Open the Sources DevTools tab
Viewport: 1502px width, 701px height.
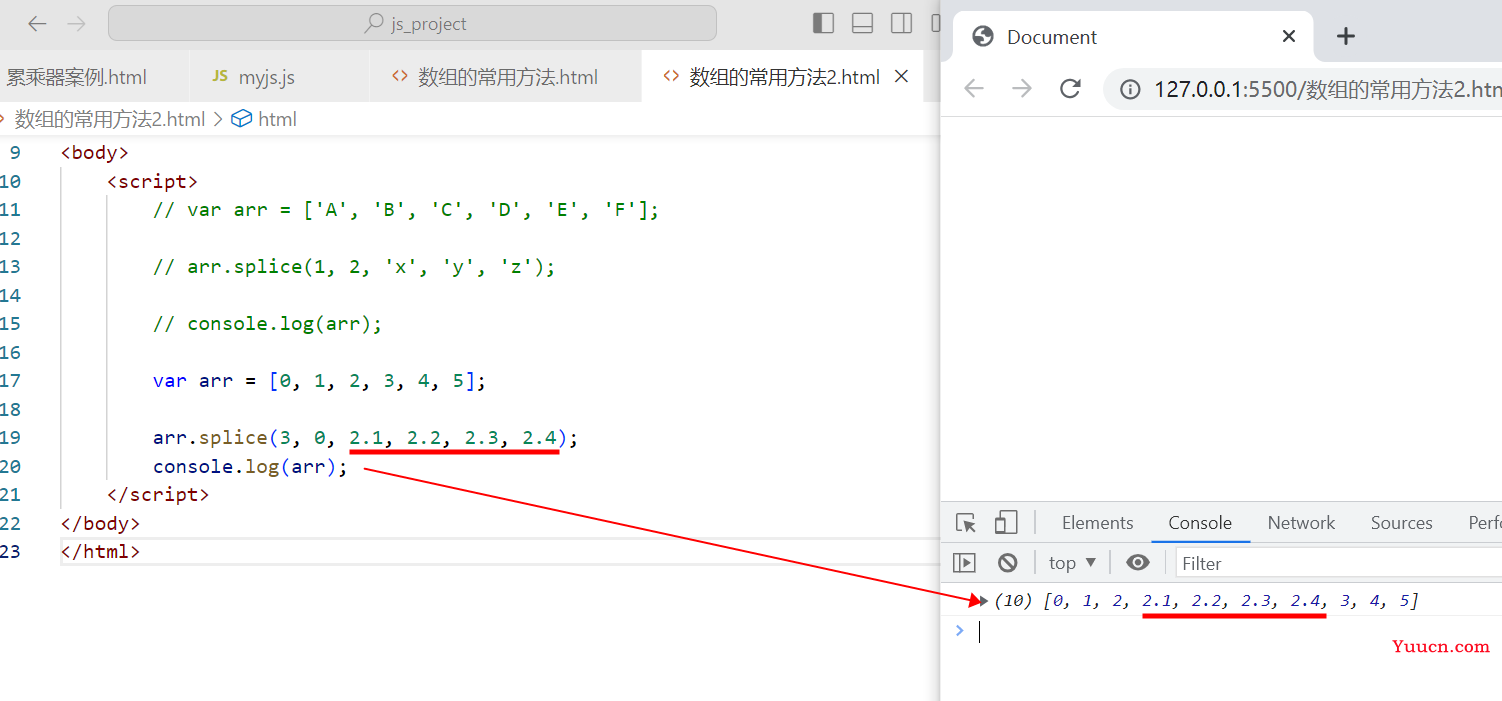(1401, 523)
